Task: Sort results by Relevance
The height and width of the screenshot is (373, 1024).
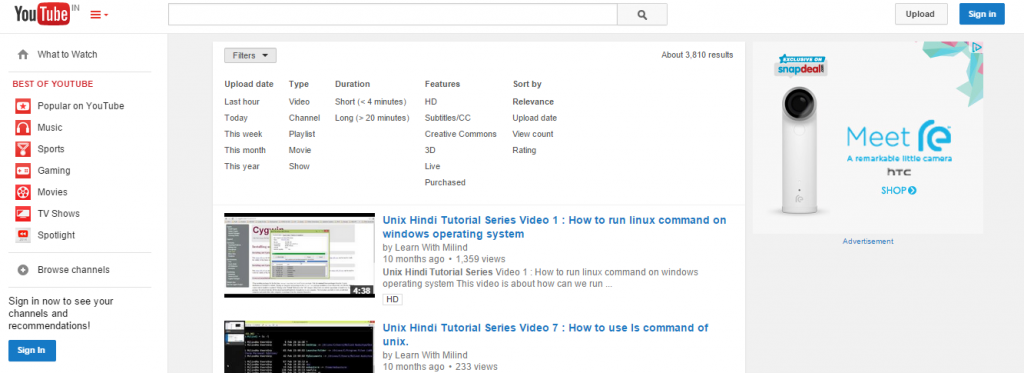Action: coord(533,102)
